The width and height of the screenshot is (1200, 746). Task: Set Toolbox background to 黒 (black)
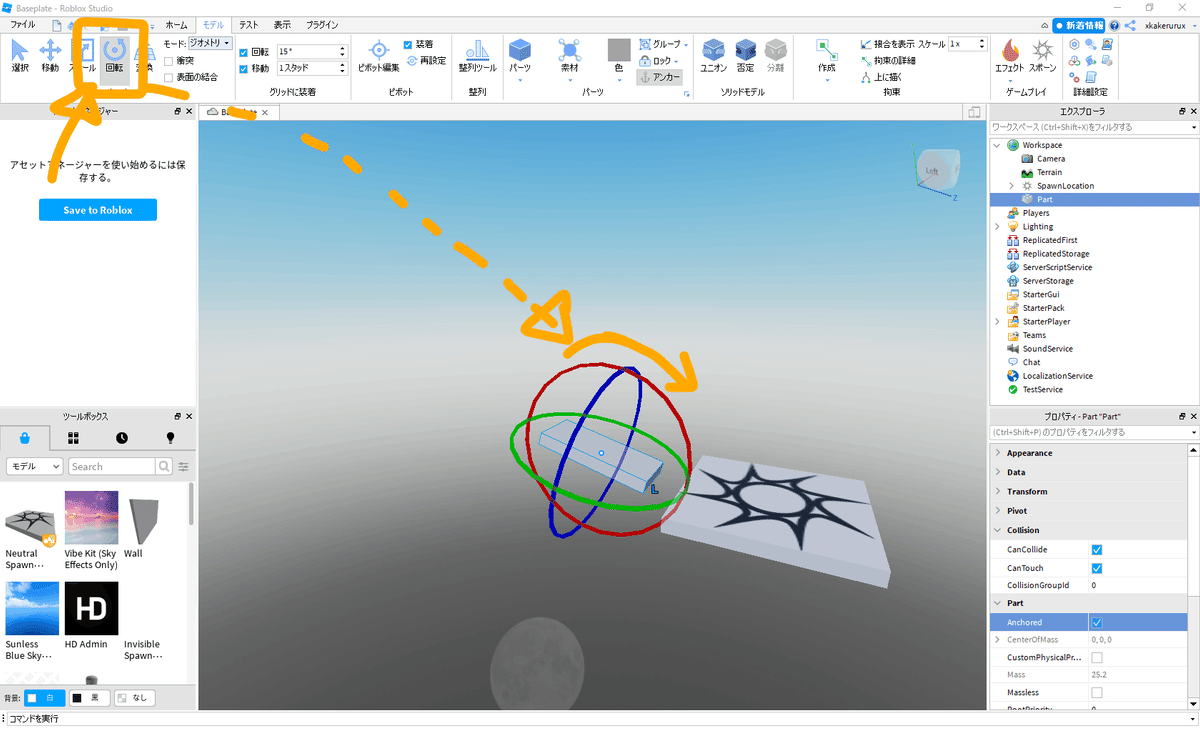pos(88,697)
